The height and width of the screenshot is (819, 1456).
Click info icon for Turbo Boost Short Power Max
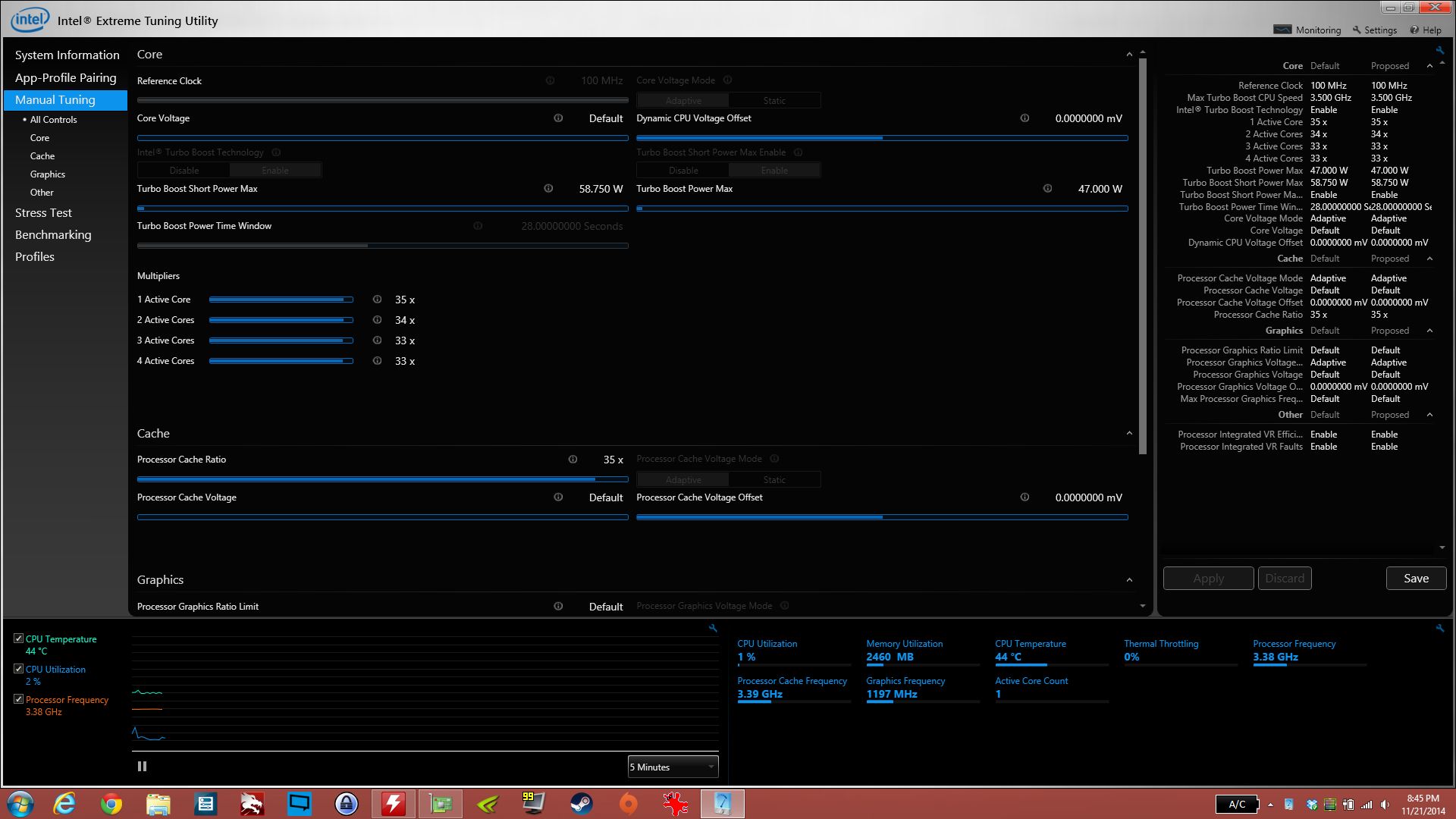pos(548,189)
